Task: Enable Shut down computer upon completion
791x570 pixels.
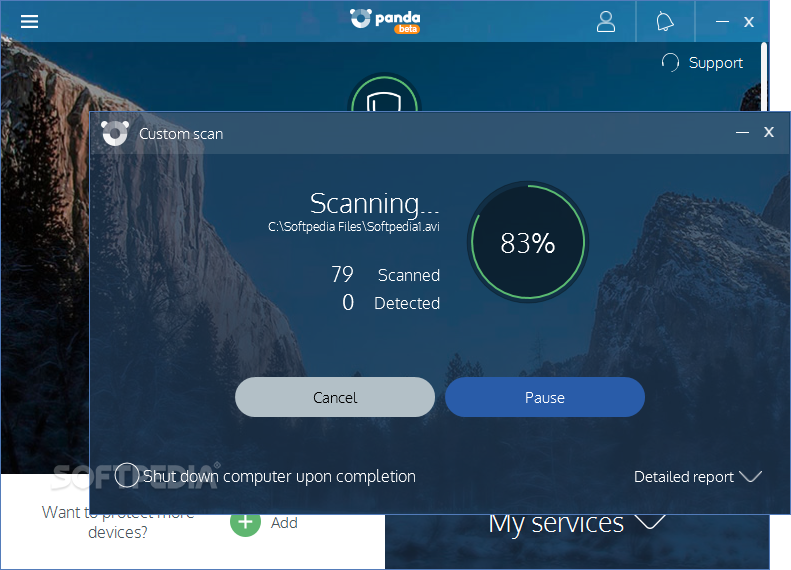Action: click(127, 475)
